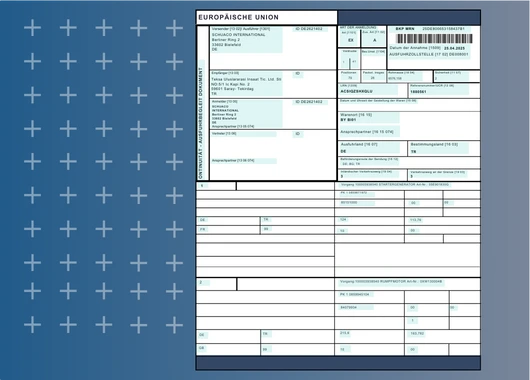The image size is (530, 380).
Task: Click the 'AUSFUHRZOLLSTELLE [17 02]' line
Action: 429,54
